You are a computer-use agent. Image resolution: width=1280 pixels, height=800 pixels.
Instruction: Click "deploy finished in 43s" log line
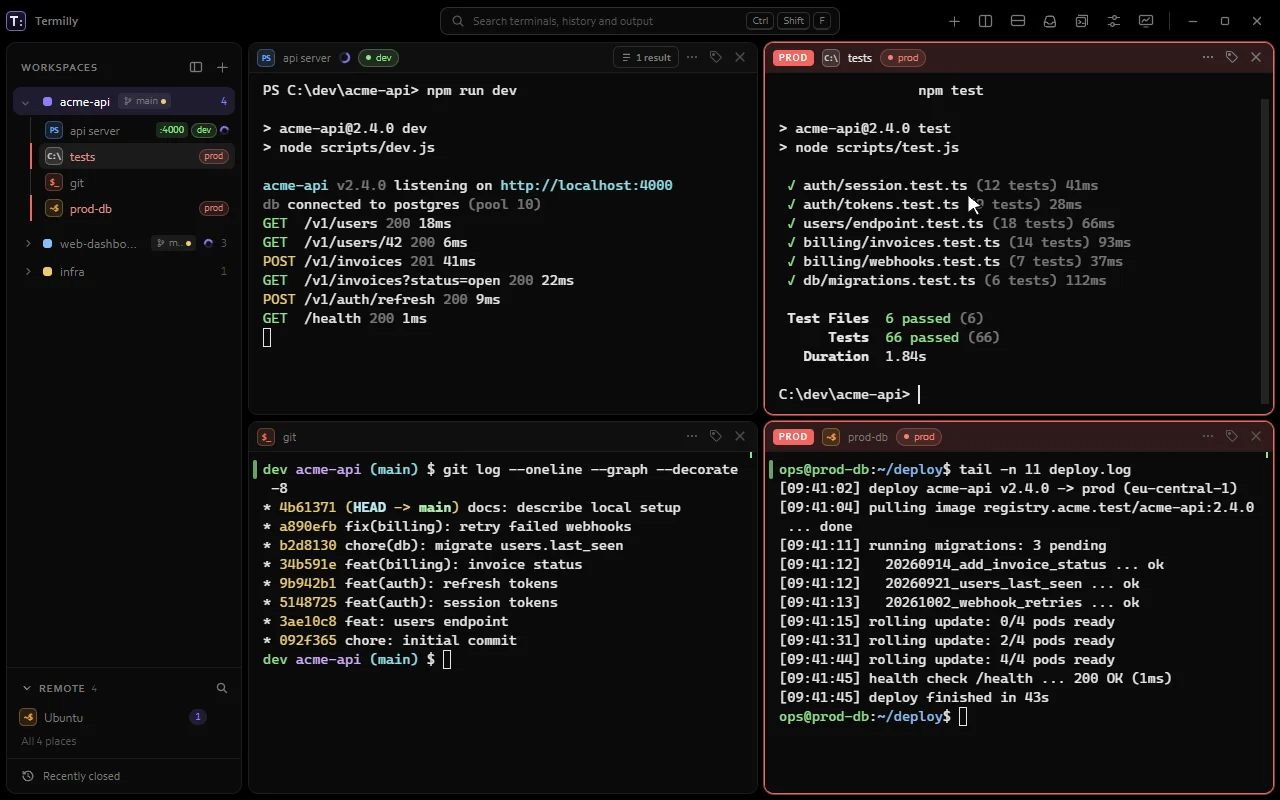coord(959,697)
